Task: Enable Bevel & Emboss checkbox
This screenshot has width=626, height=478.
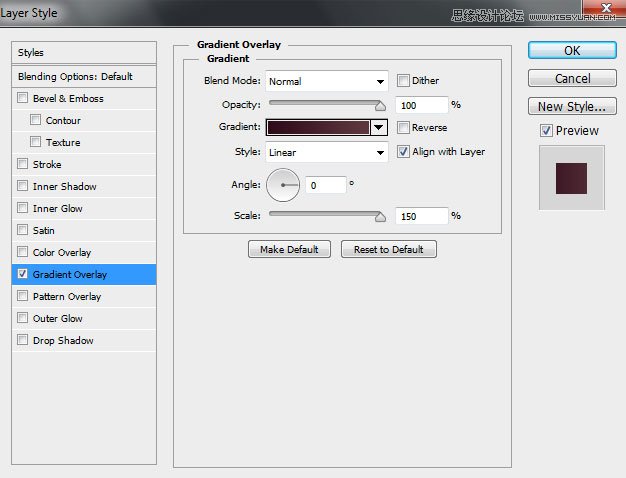Action: pyautogui.click(x=23, y=98)
